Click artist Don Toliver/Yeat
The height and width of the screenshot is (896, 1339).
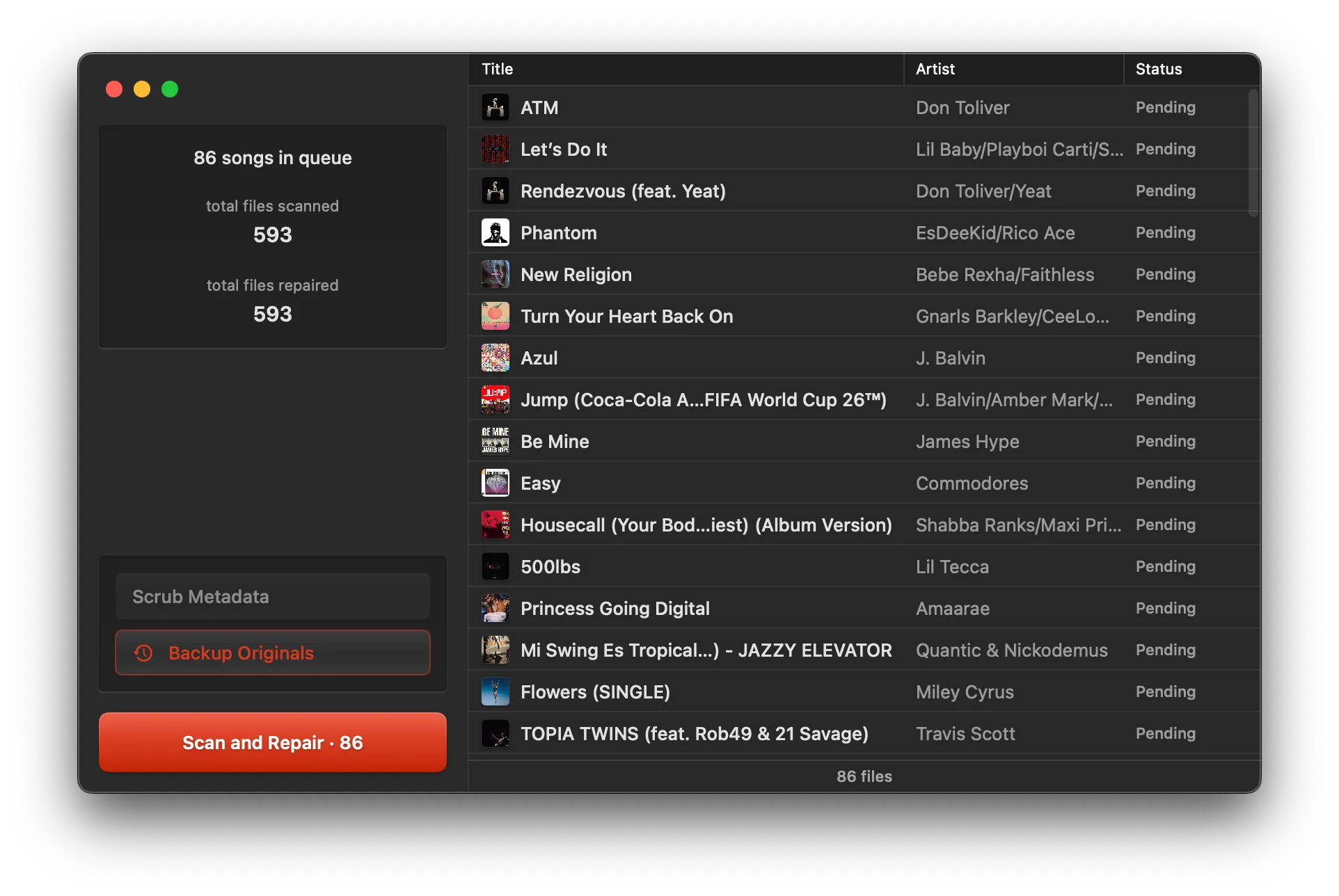coord(983,191)
